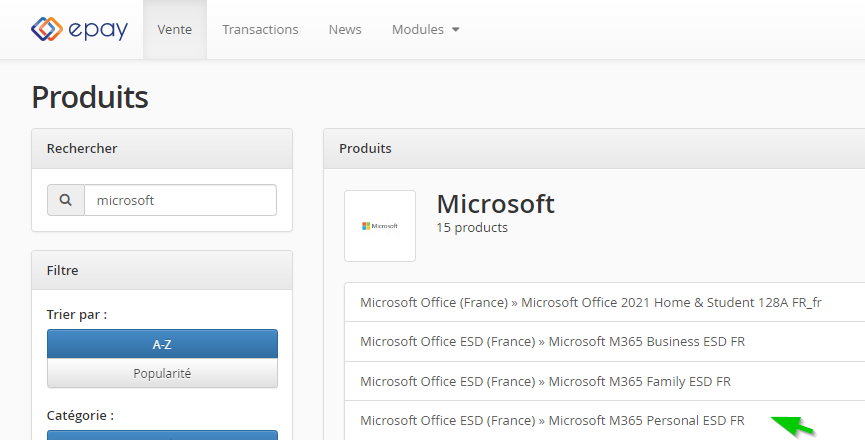
Task: Click the Filtre panel header
Action: 162,271
